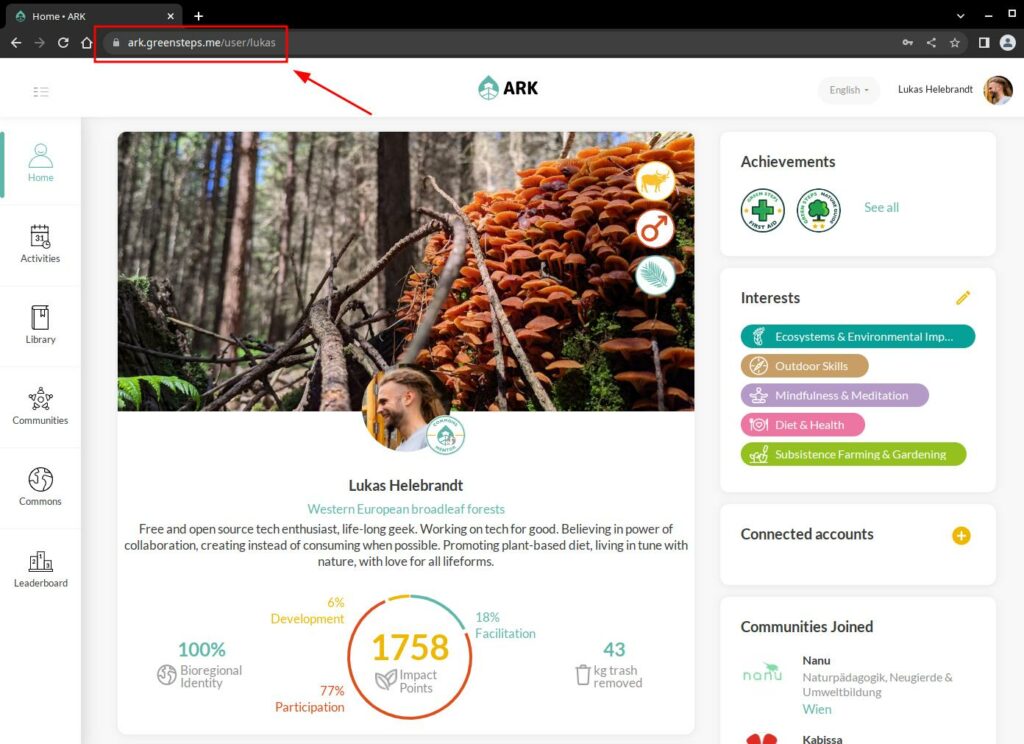Open Commons in the sidebar

click(x=40, y=487)
